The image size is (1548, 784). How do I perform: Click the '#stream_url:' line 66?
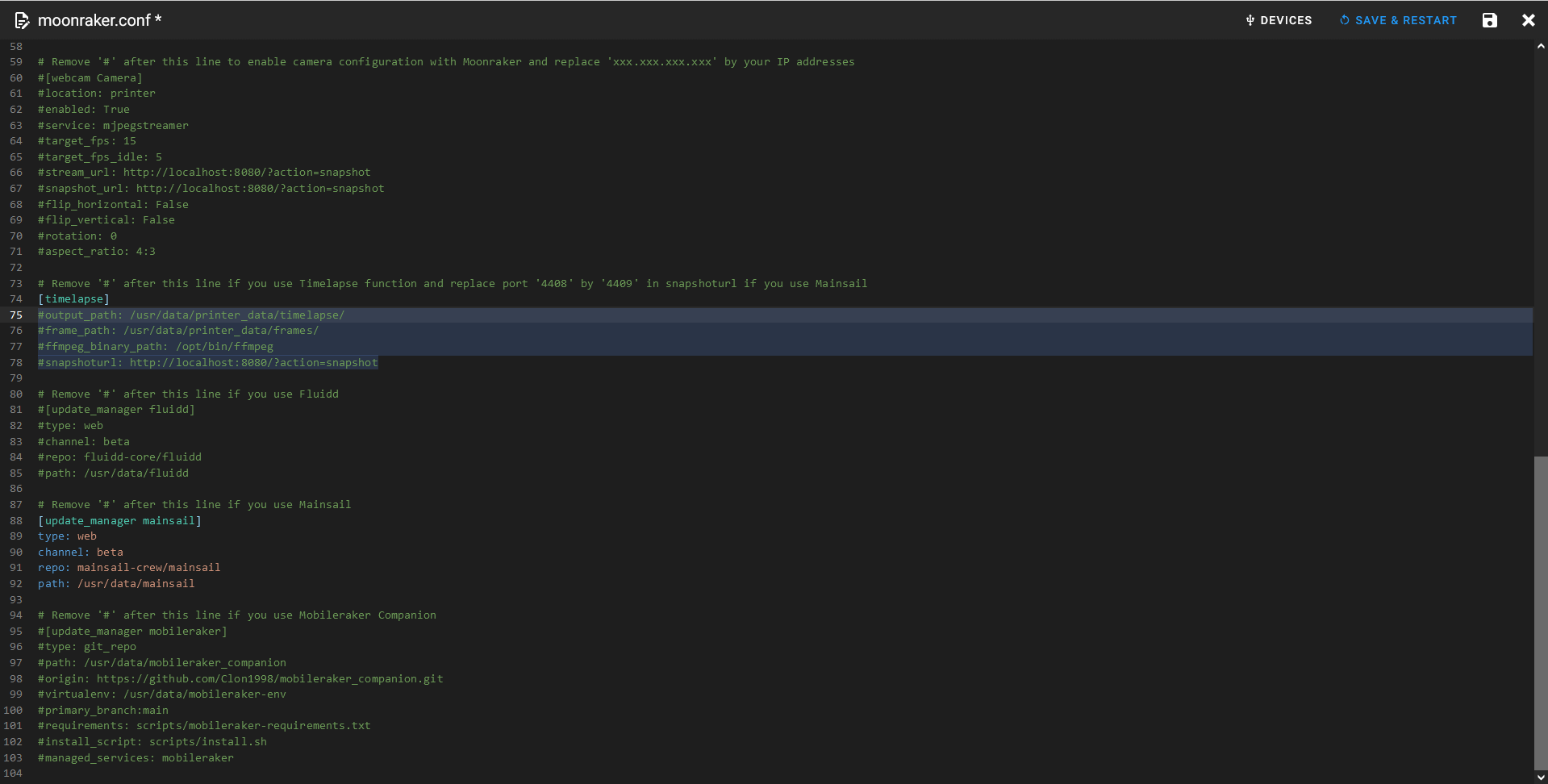tap(205, 173)
